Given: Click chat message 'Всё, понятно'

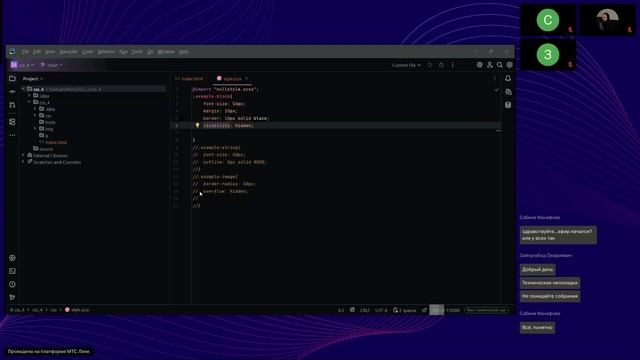Looking at the screenshot, I should [x=537, y=327].
